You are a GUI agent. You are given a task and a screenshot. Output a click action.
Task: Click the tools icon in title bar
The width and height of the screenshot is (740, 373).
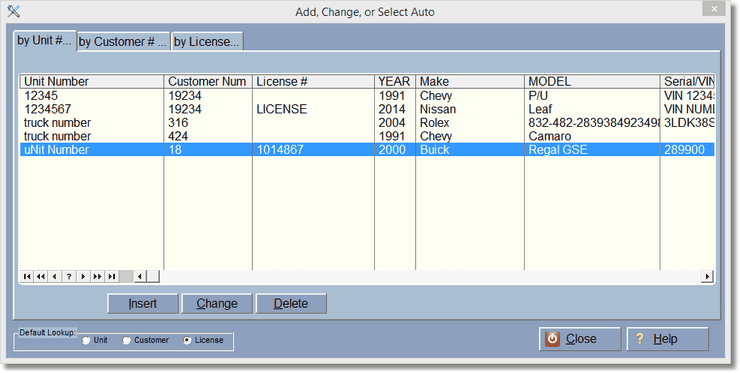coord(14,11)
